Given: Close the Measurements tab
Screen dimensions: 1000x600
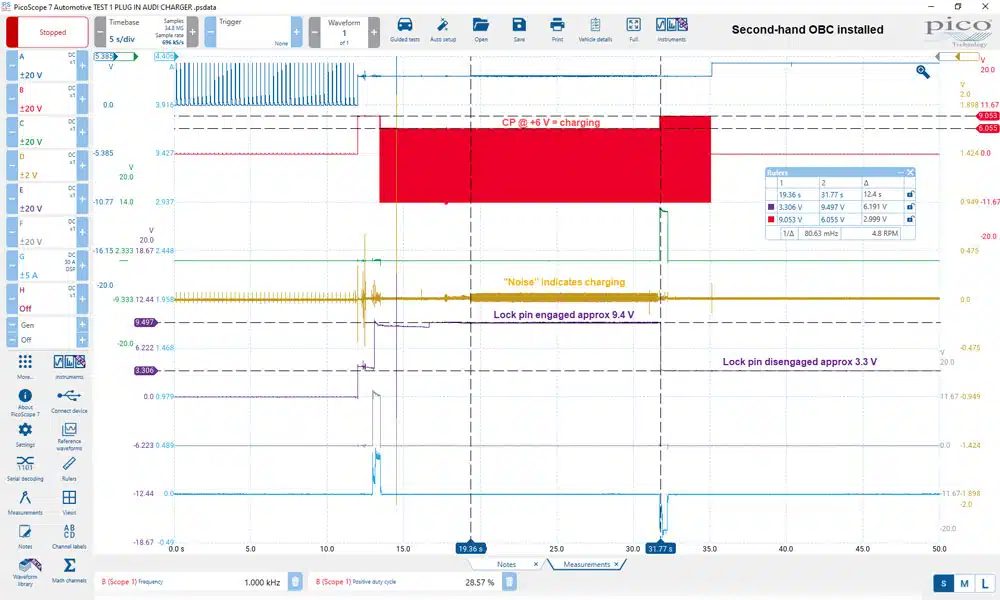Looking at the screenshot, I should tap(617, 564).
